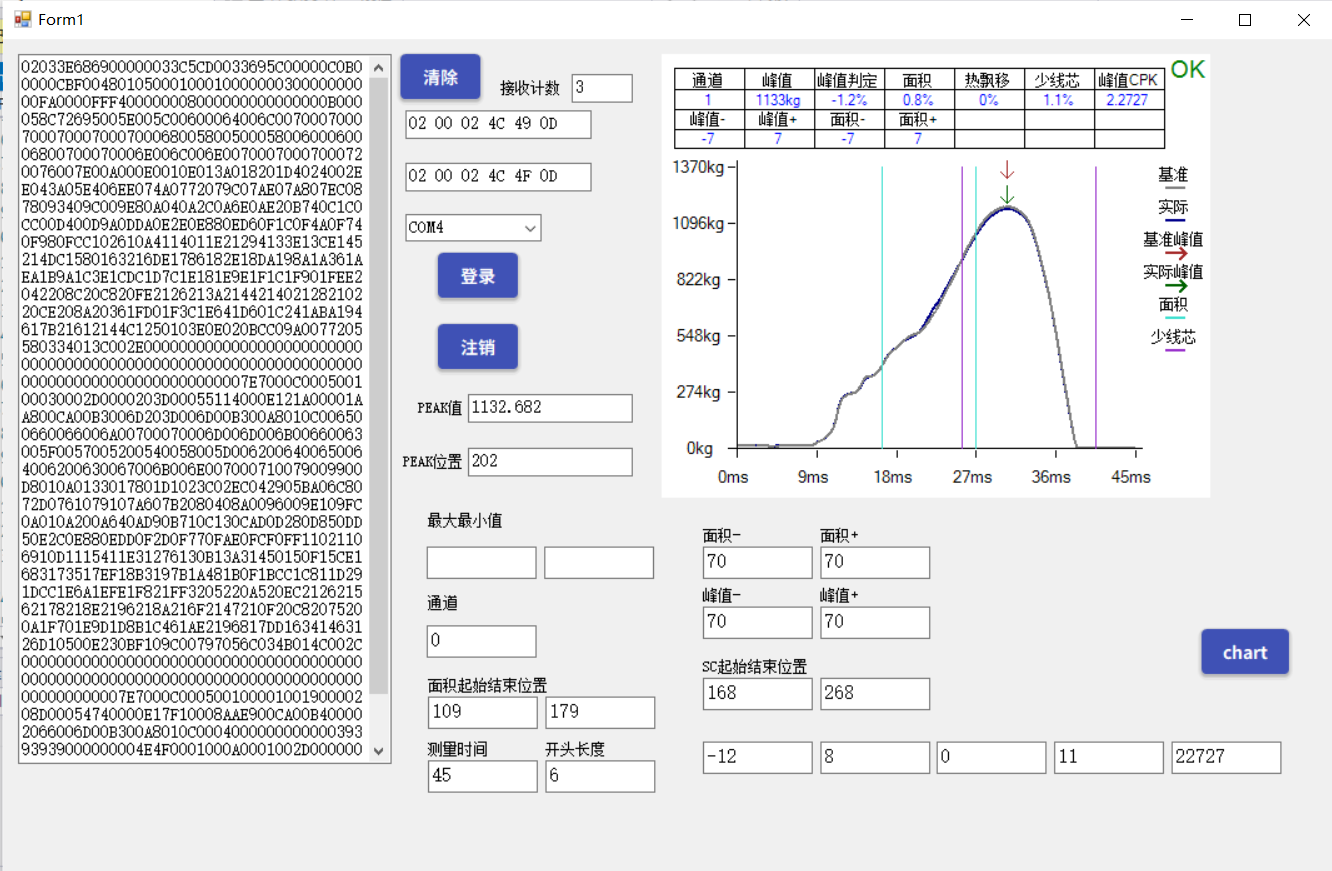Click the field containing 02 00 02 4C 49 0D
This screenshot has height=871, width=1332.
[498, 125]
